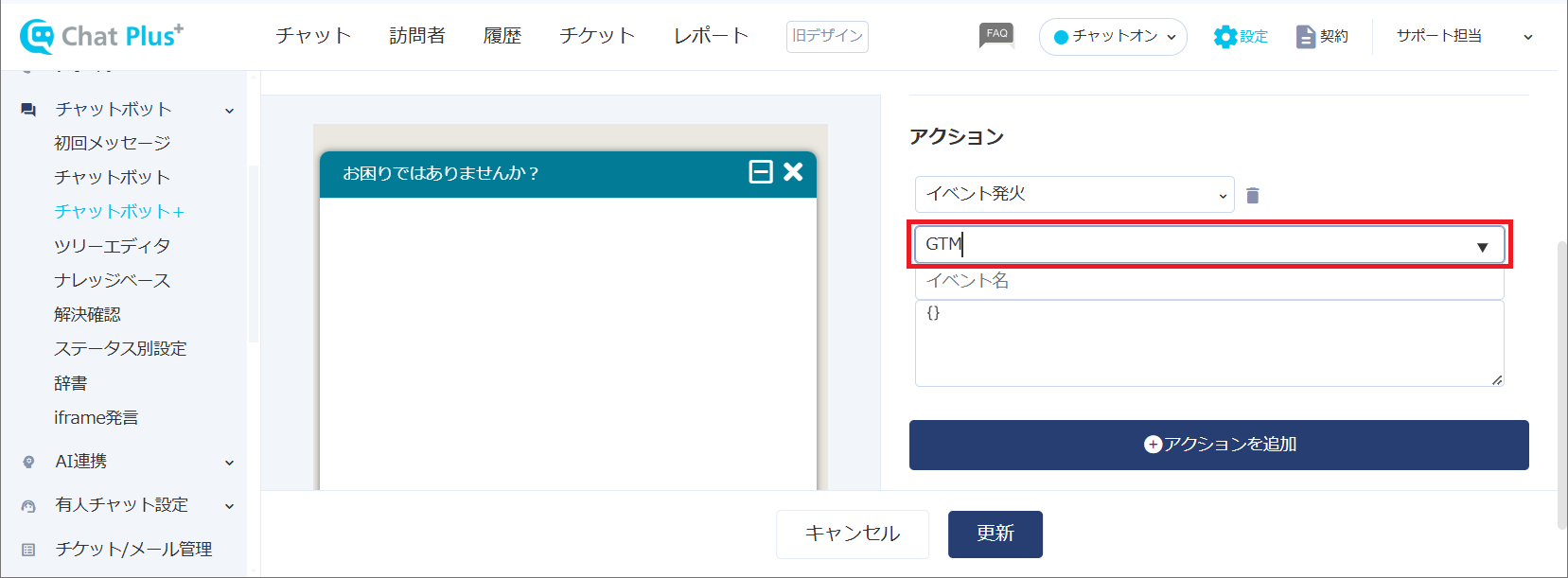Open the イベント発火 action type dropdown

pos(1074,194)
